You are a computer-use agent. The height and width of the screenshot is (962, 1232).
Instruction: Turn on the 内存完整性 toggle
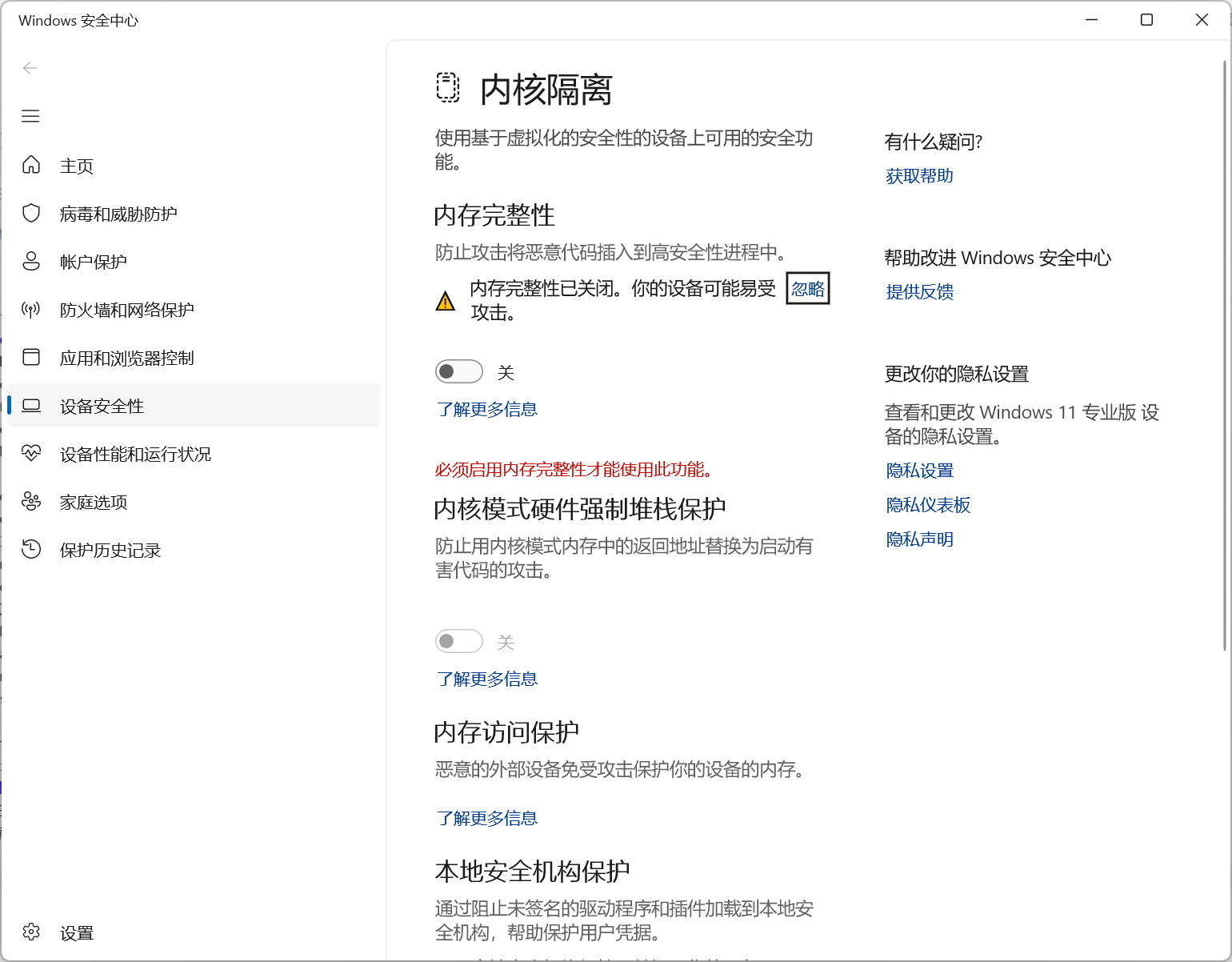coord(459,371)
